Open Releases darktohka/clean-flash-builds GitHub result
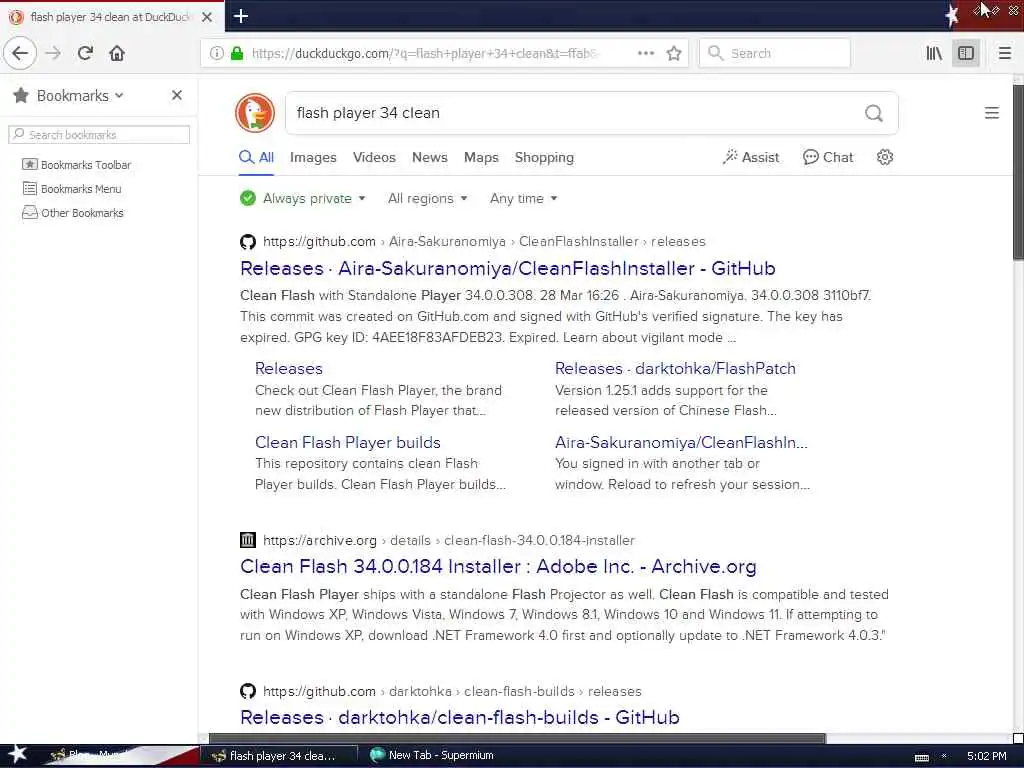The width and height of the screenshot is (1024, 768). (460, 717)
